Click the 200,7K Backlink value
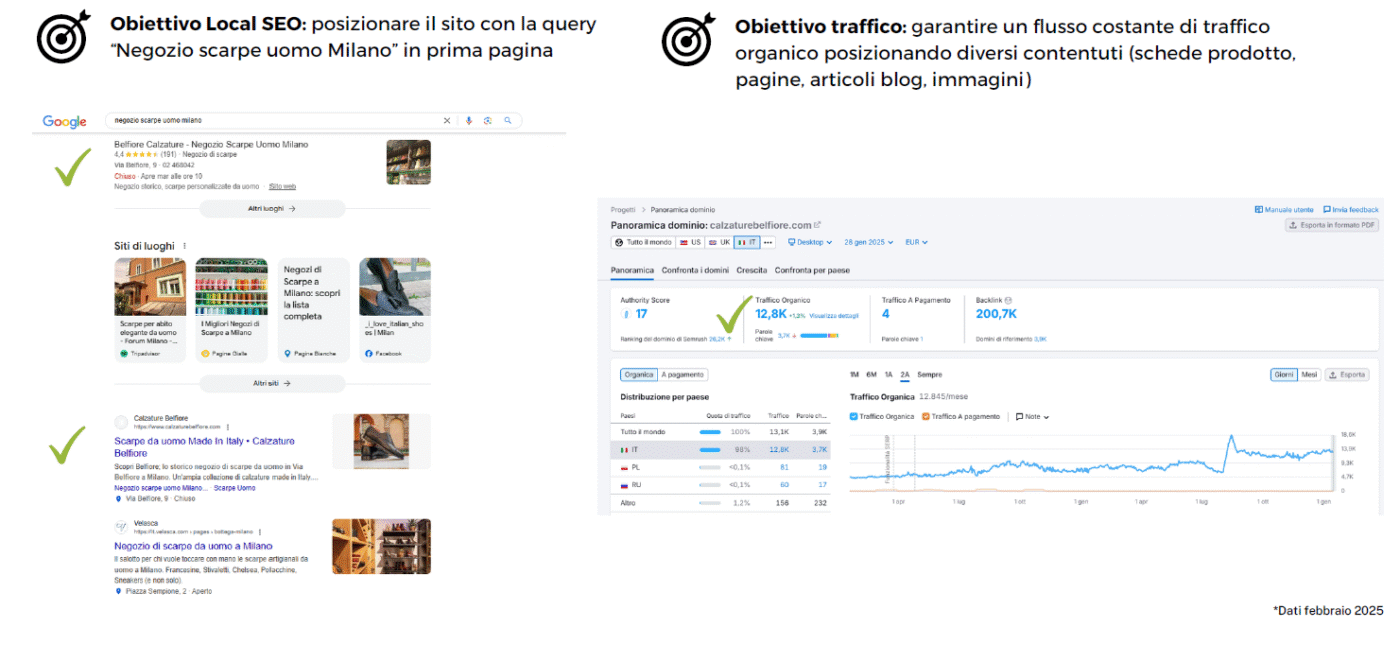Image resolution: width=1400 pixels, height=645 pixels. [996, 314]
